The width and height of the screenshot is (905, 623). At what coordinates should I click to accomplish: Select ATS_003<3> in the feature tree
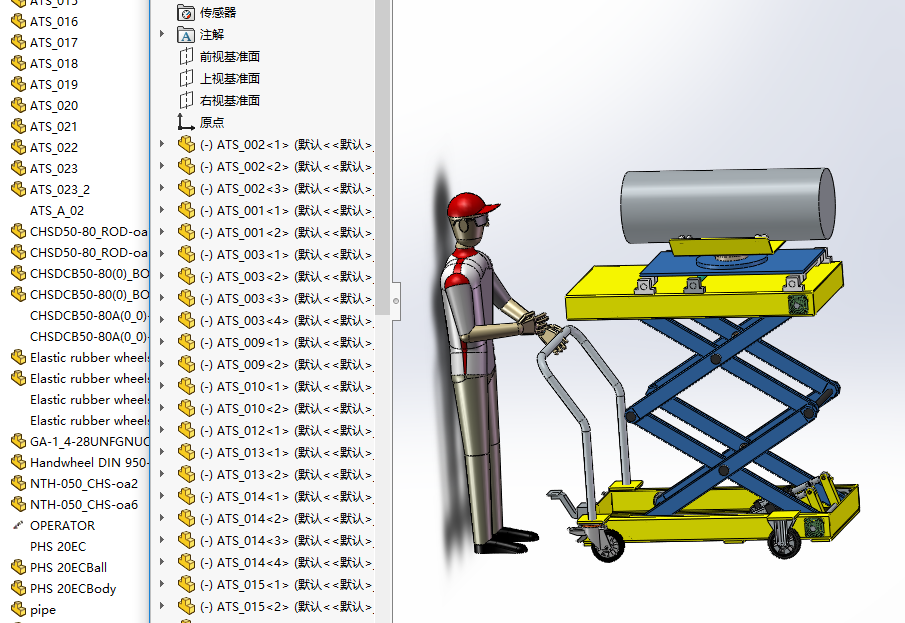coord(286,298)
